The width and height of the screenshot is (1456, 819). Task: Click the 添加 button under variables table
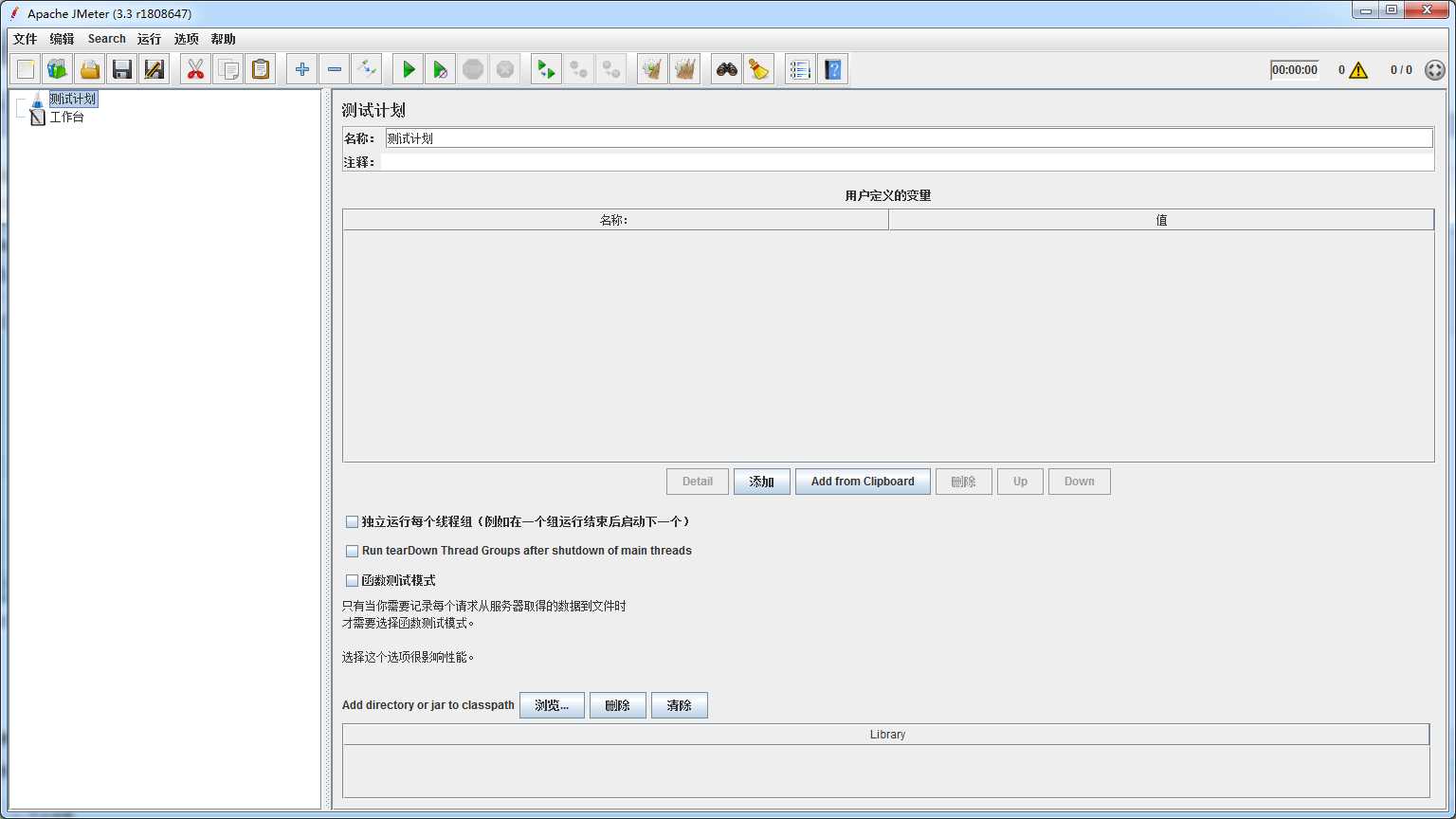tap(762, 482)
